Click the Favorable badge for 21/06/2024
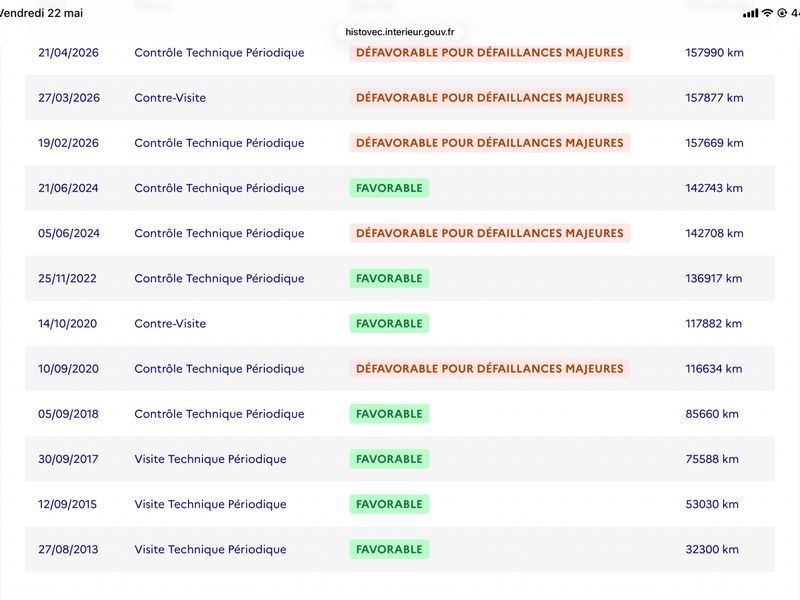The image size is (800, 600). click(x=389, y=188)
